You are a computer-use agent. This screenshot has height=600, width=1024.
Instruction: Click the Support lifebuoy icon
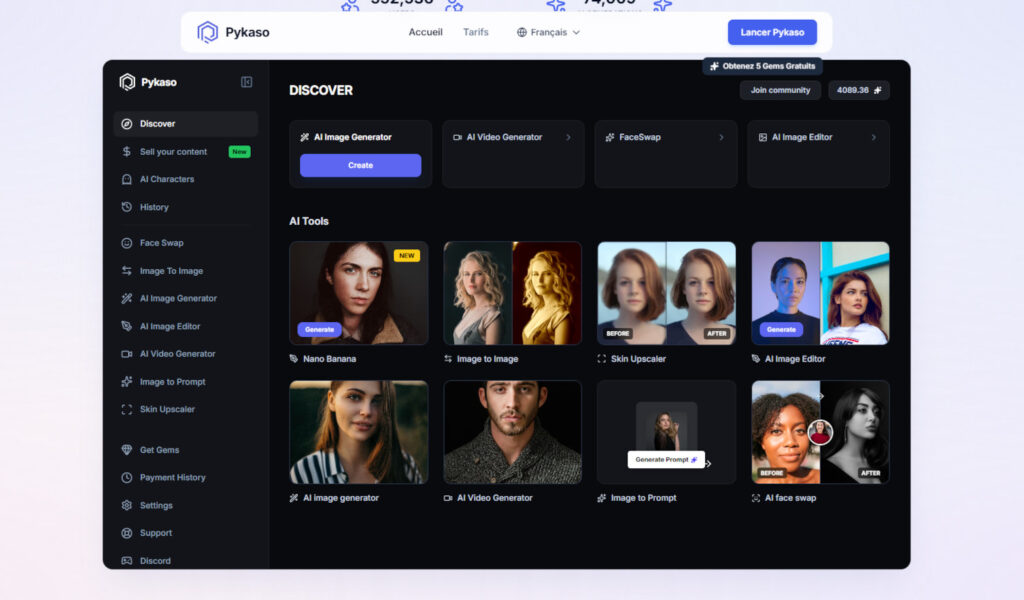pos(127,533)
